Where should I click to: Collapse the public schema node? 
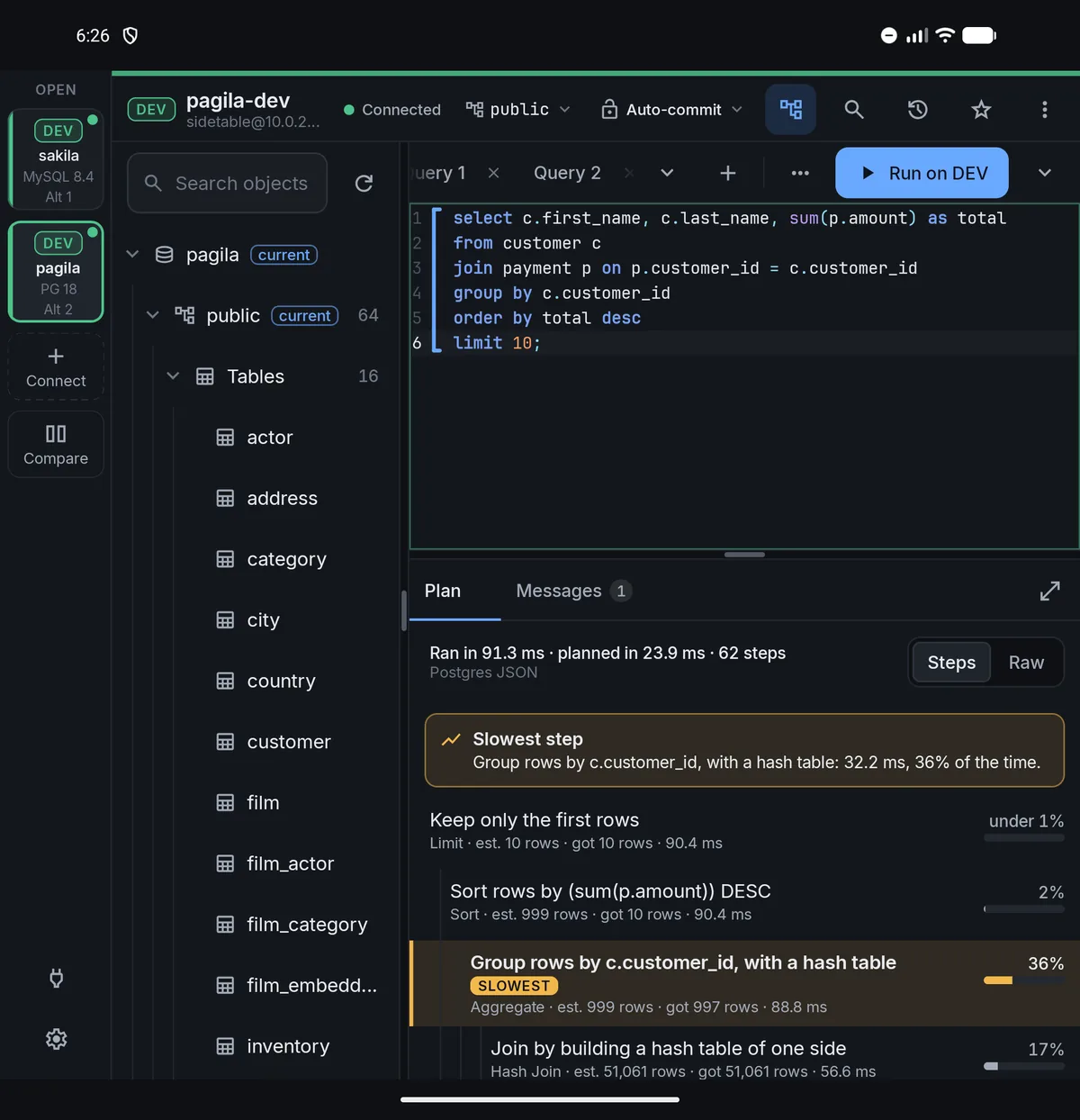[153, 315]
